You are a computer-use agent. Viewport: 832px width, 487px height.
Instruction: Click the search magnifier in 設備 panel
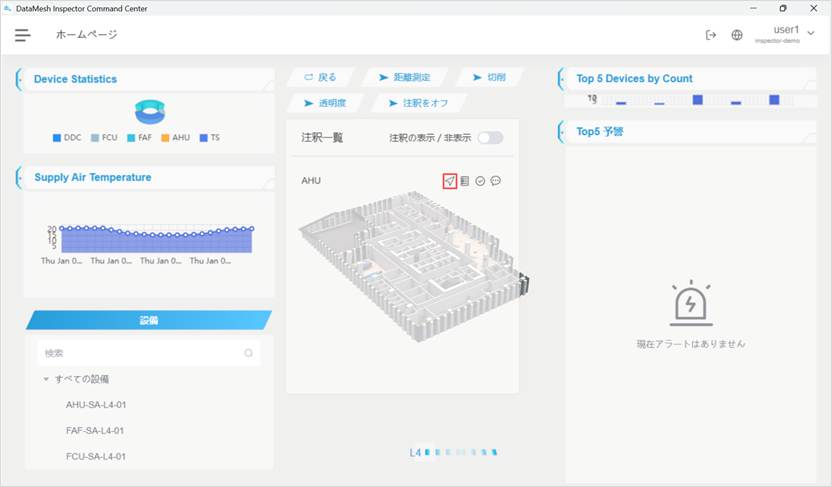point(249,353)
